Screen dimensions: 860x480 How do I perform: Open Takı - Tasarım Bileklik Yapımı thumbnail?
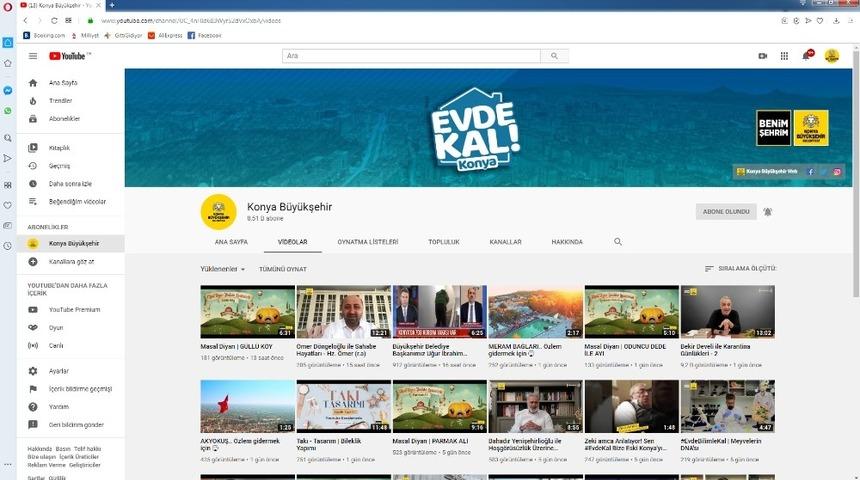coord(343,406)
